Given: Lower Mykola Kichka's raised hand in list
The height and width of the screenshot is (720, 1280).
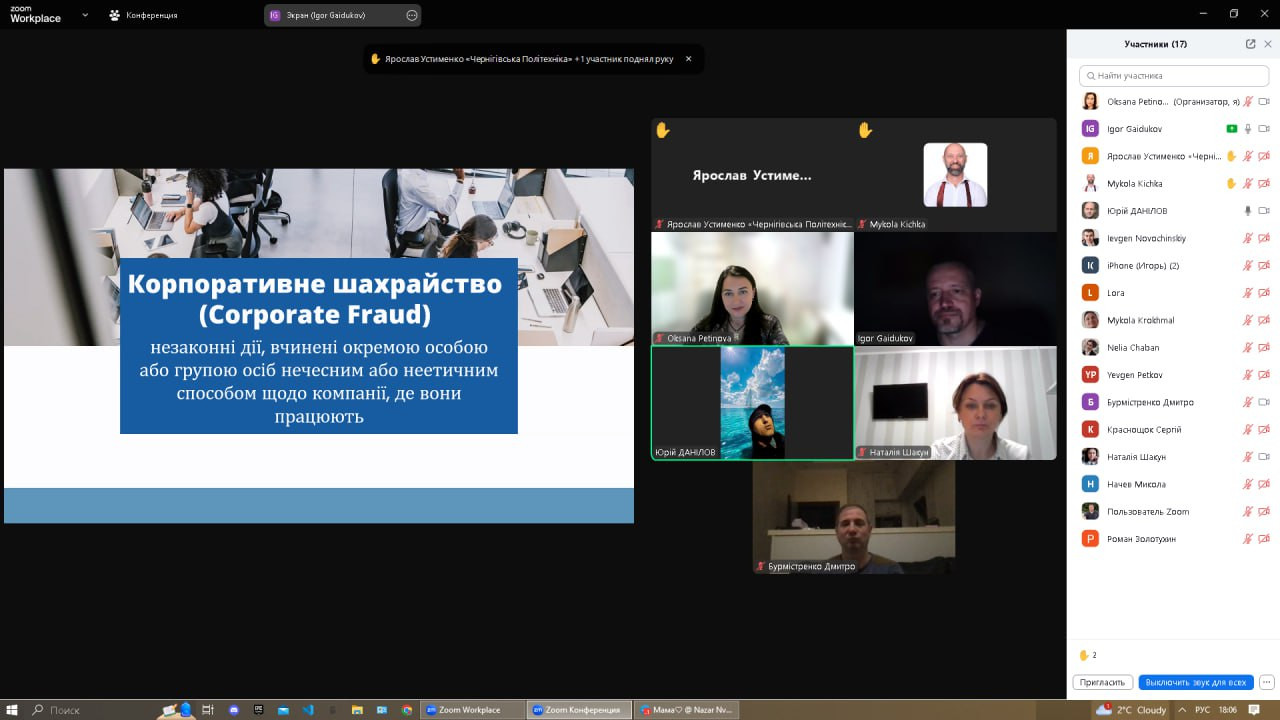Looking at the screenshot, I should tap(1231, 184).
